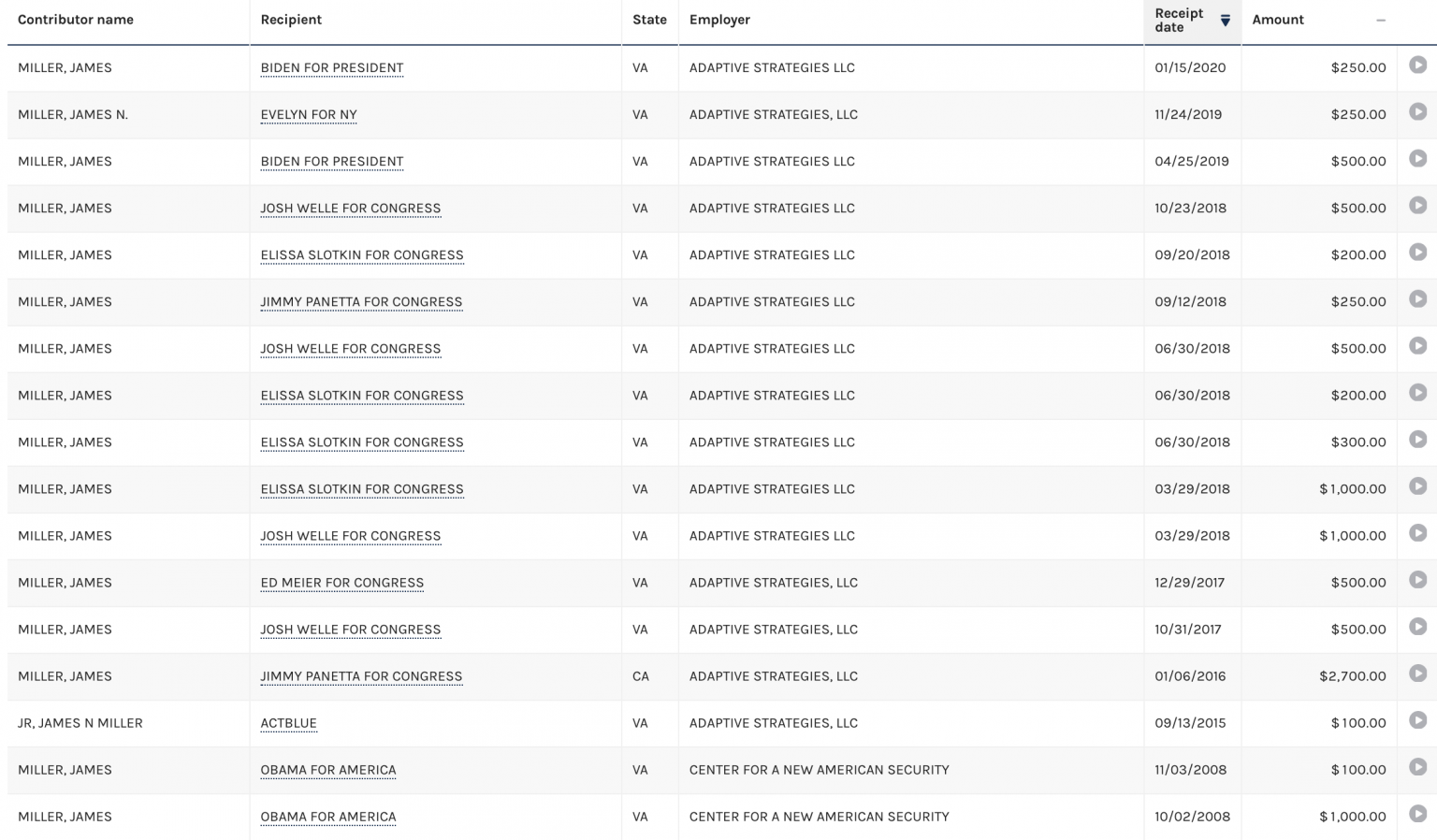Screen dimensions: 1437x840
Task: Expand the $2,700.00 Jimmy Panetta row details
Action: 1417,673
